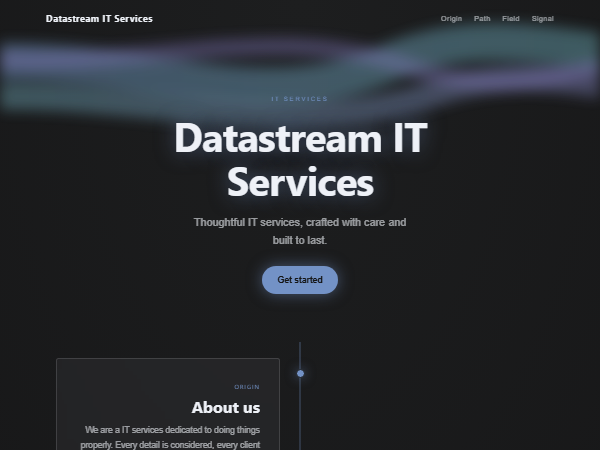The image size is (600, 450).
Task: Go to the Path nav item
Action: pyautogui.click(x=482, y=19)
